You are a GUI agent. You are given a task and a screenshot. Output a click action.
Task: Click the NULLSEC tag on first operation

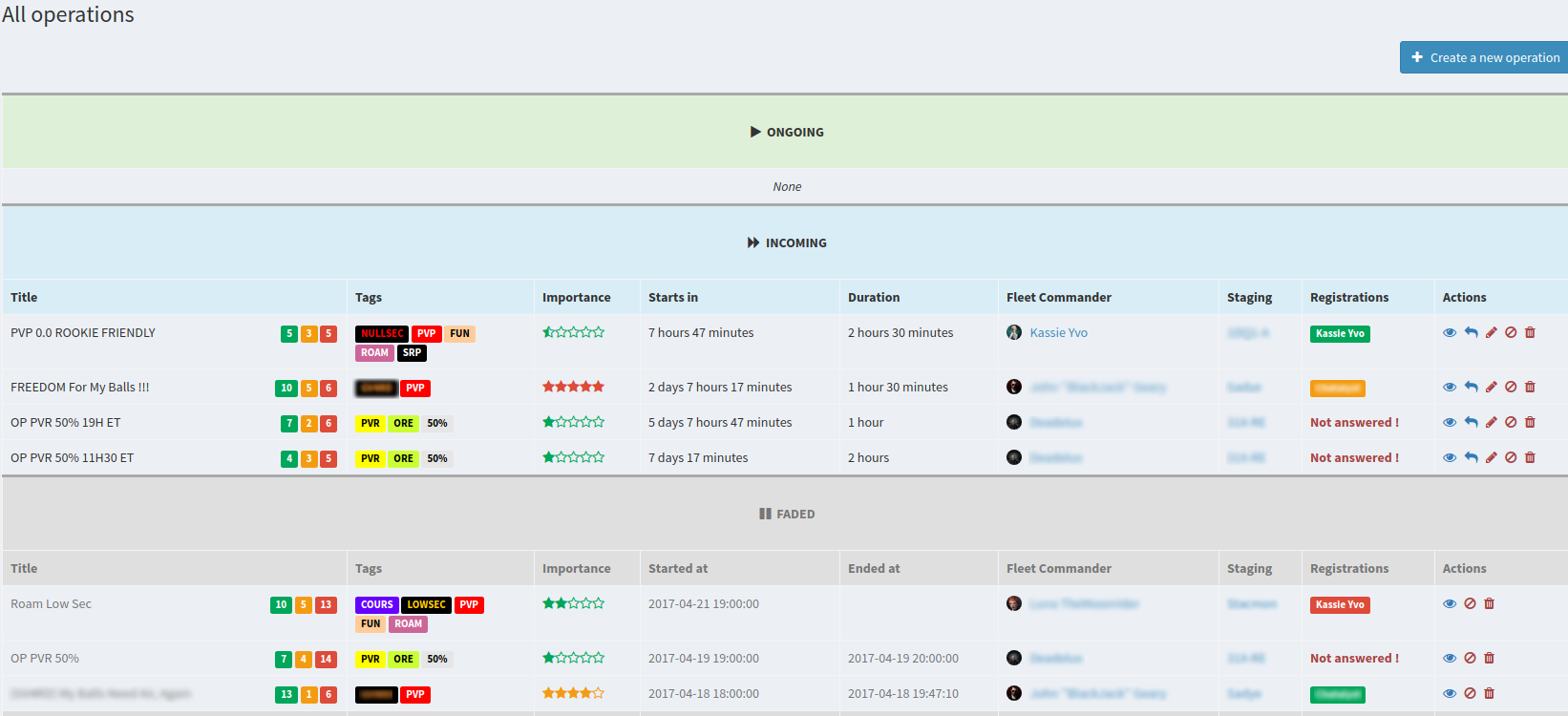coord(382,333)
